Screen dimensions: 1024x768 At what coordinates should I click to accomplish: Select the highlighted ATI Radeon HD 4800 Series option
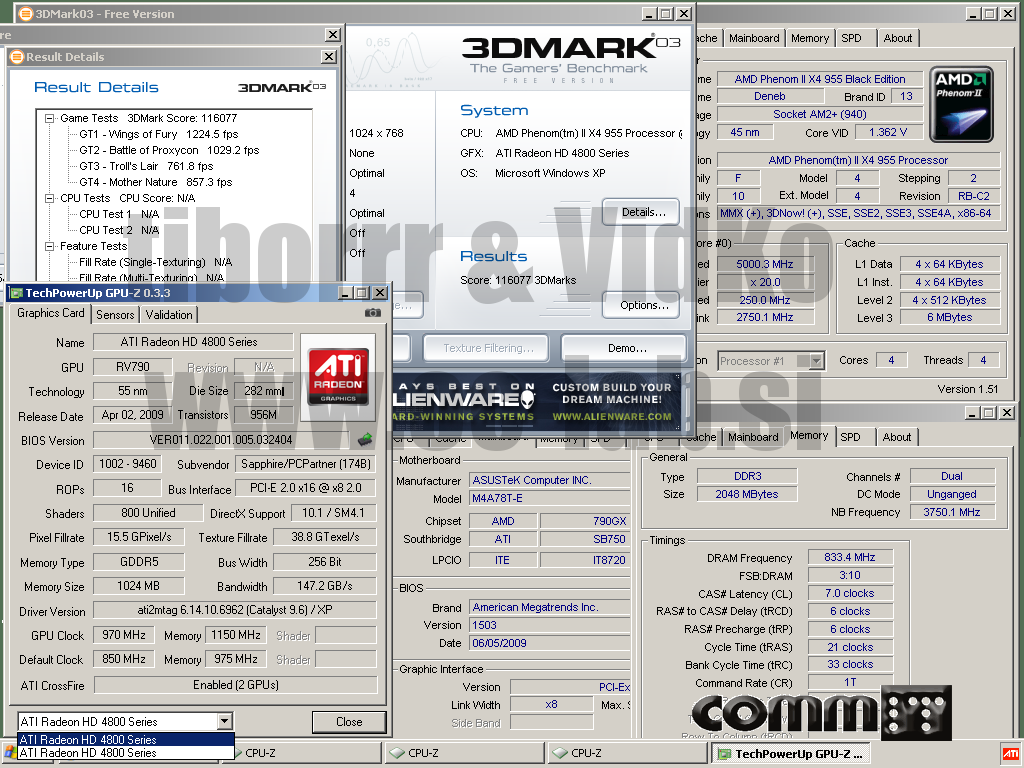coord(125,739)
